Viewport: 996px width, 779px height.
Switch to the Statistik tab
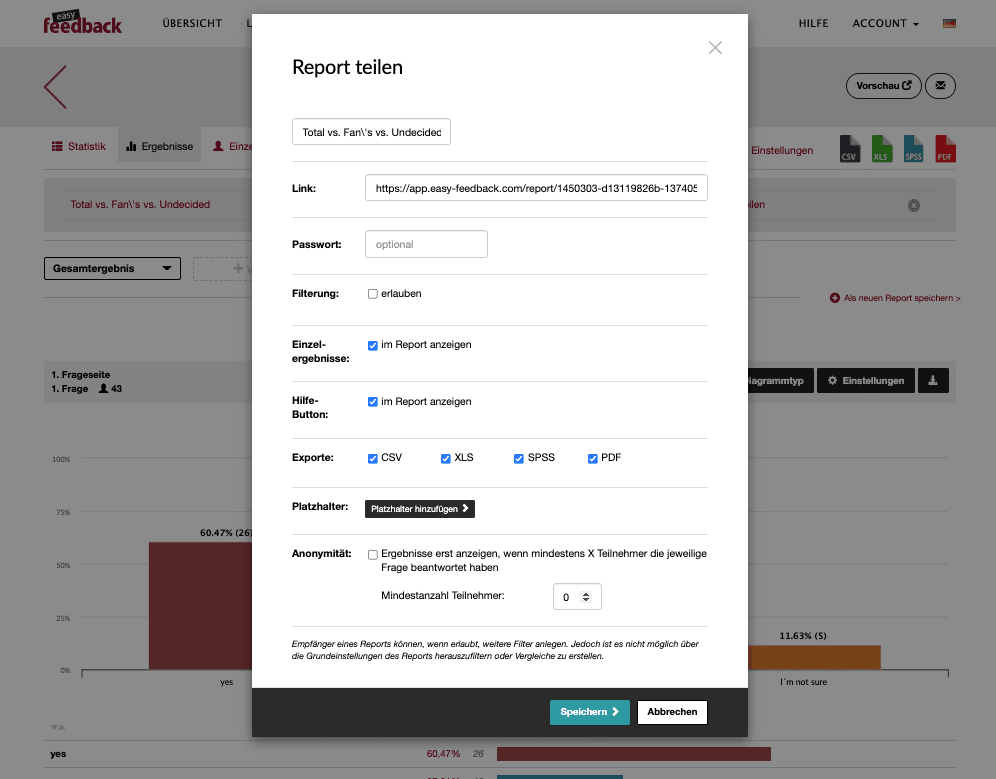click(x=79, y=145)
